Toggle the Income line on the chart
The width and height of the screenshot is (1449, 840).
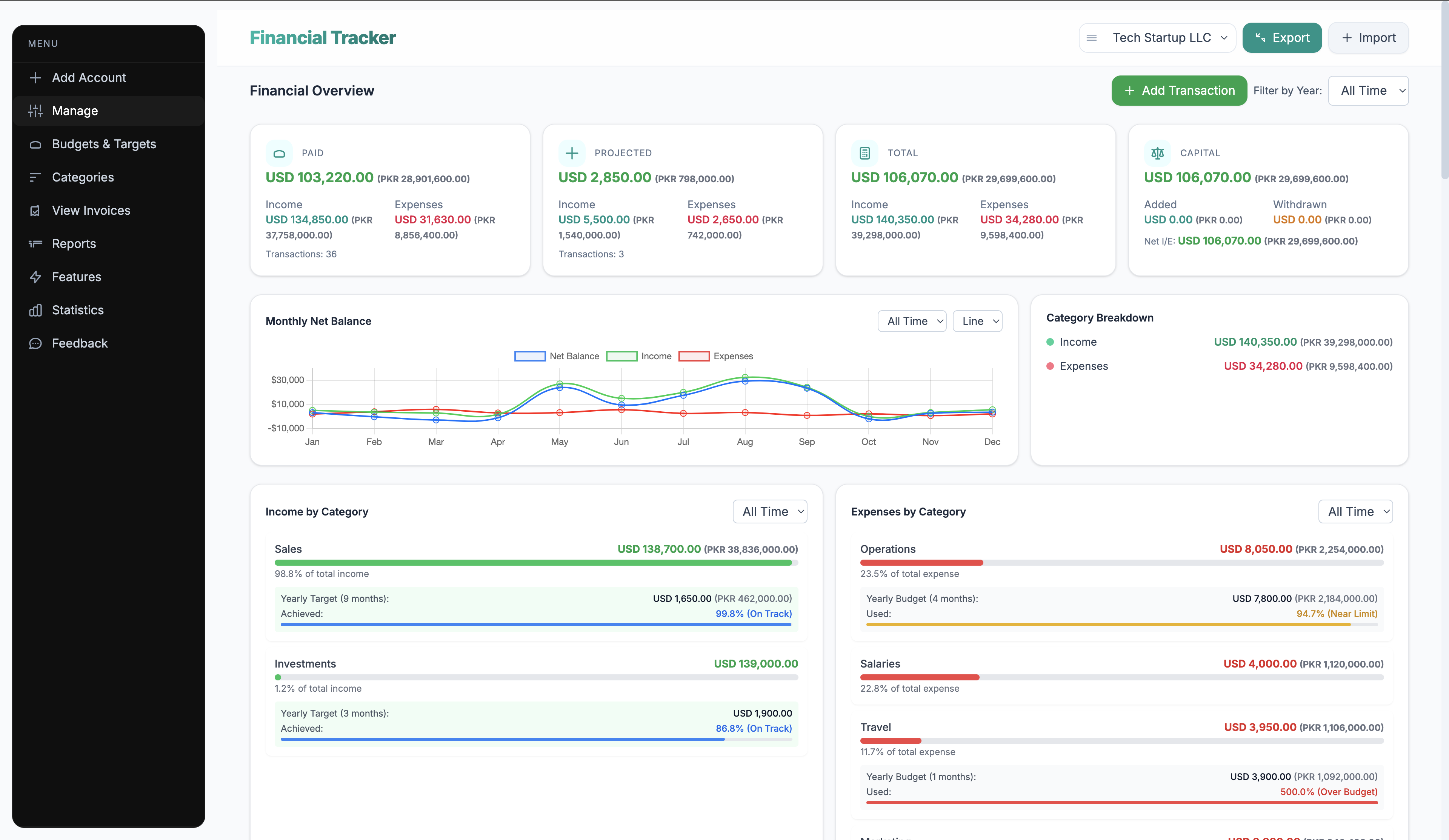[x=639, y=356]
